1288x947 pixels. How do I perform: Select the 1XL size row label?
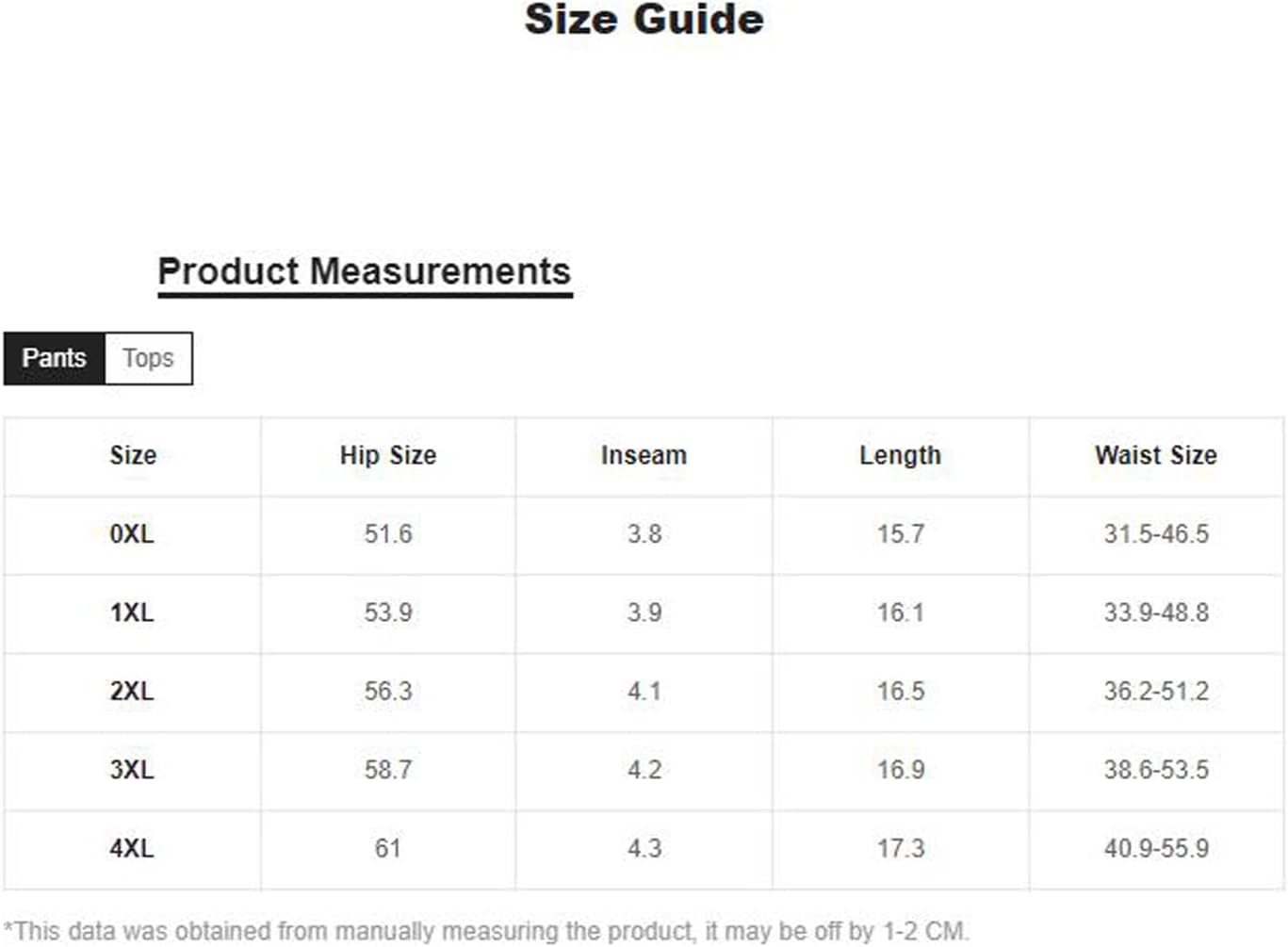point(132,612)
